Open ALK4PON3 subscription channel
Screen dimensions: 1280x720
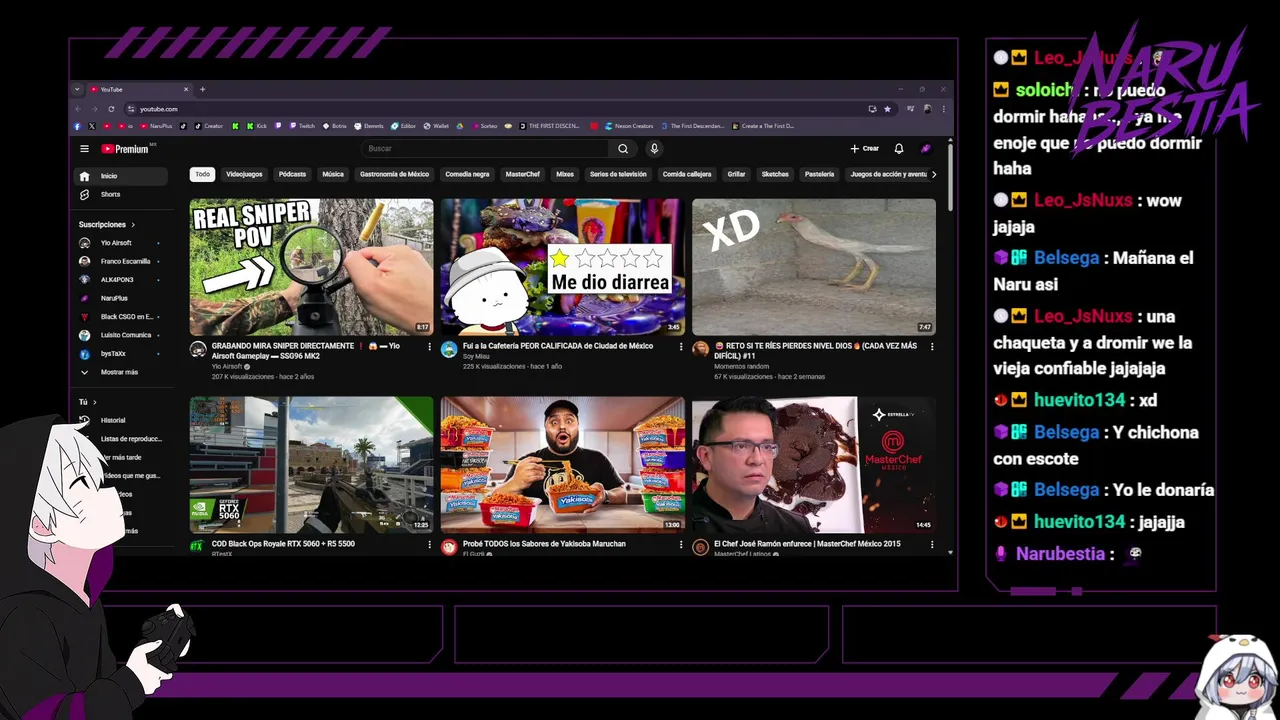122,280
